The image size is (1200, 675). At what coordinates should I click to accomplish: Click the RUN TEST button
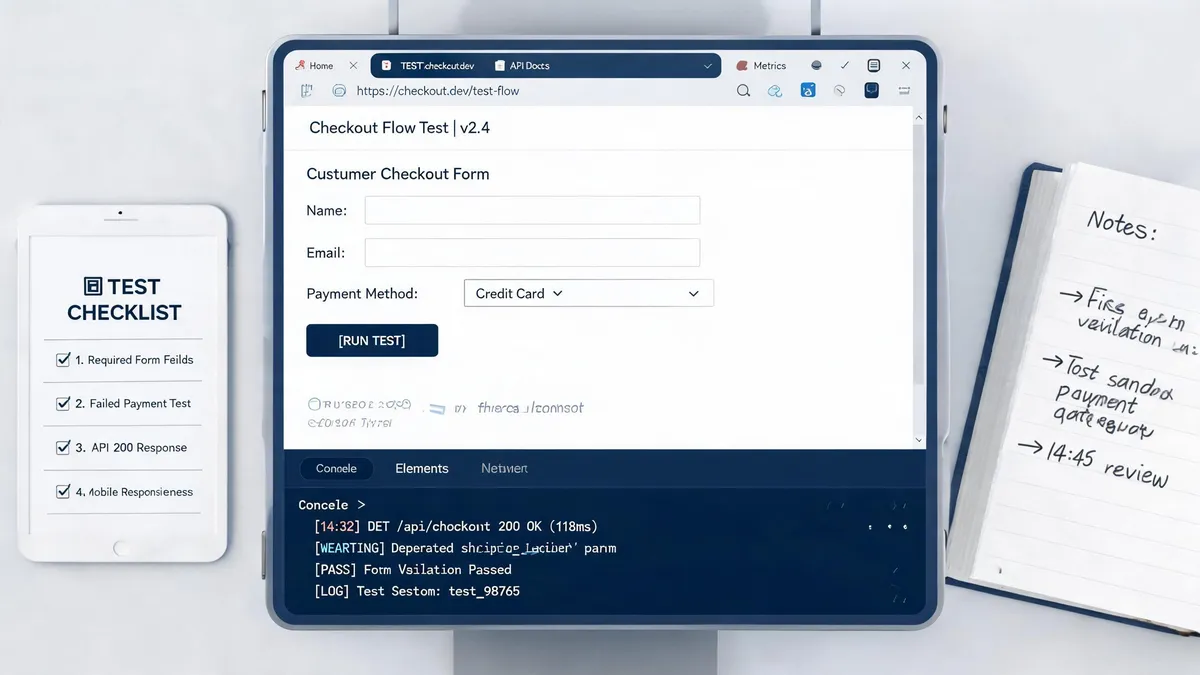coord(372,341)
